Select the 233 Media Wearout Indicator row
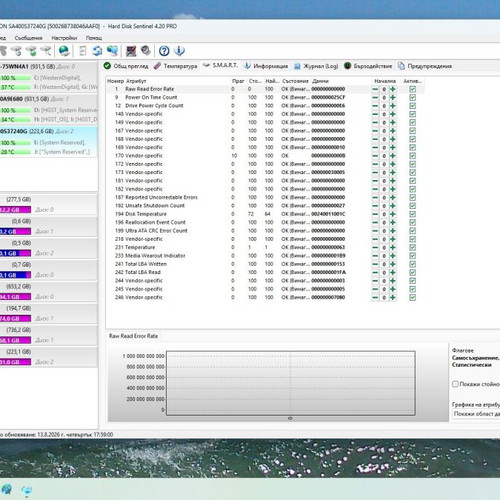500x500 pixels. coord(265,256)
